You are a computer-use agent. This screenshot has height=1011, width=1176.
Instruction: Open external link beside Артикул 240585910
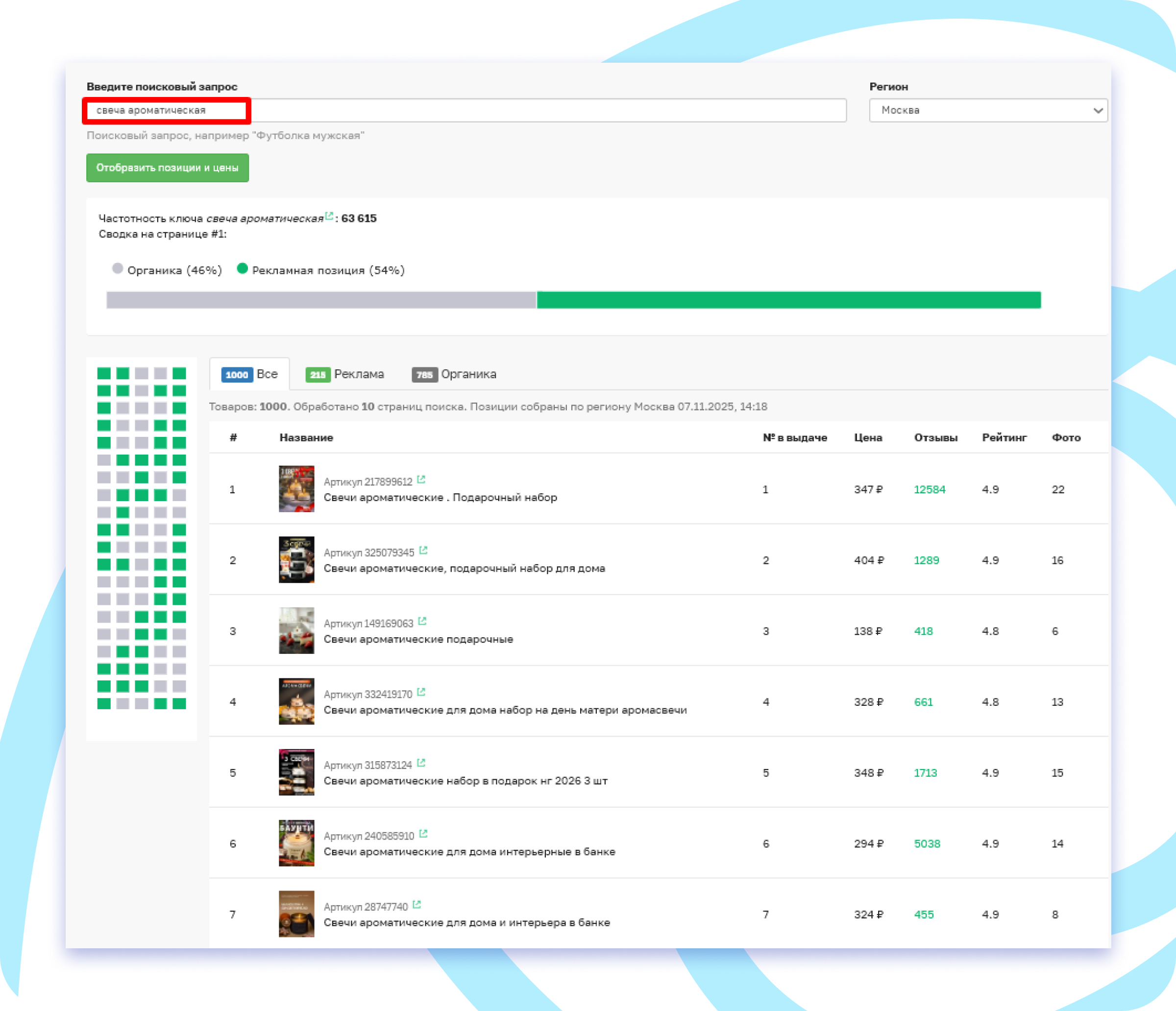pyautogui.click(x=424, y=834)
